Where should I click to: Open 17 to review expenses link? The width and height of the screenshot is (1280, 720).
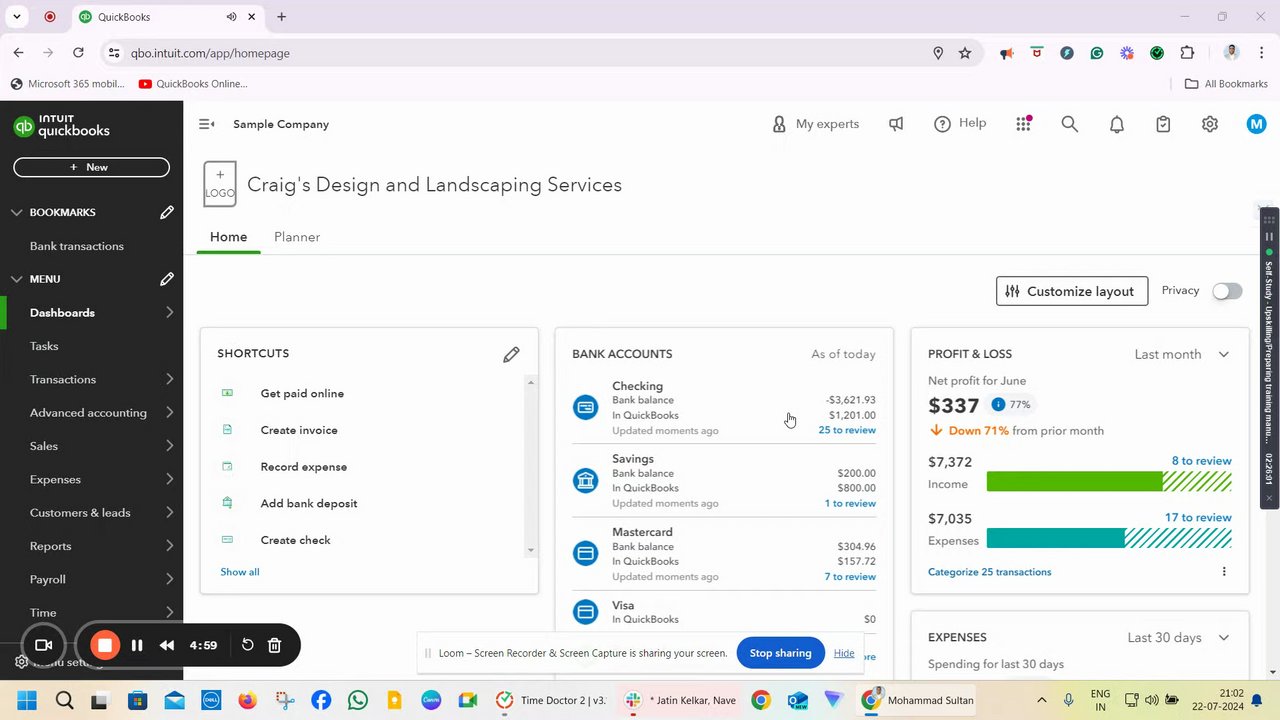pyautogui.click(x=1198, y=517)
